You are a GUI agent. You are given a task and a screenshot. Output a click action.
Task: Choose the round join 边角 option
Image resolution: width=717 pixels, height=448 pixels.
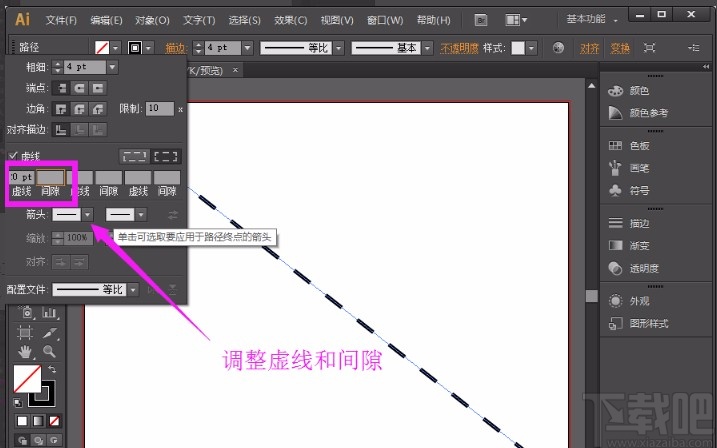coord(79,109)
